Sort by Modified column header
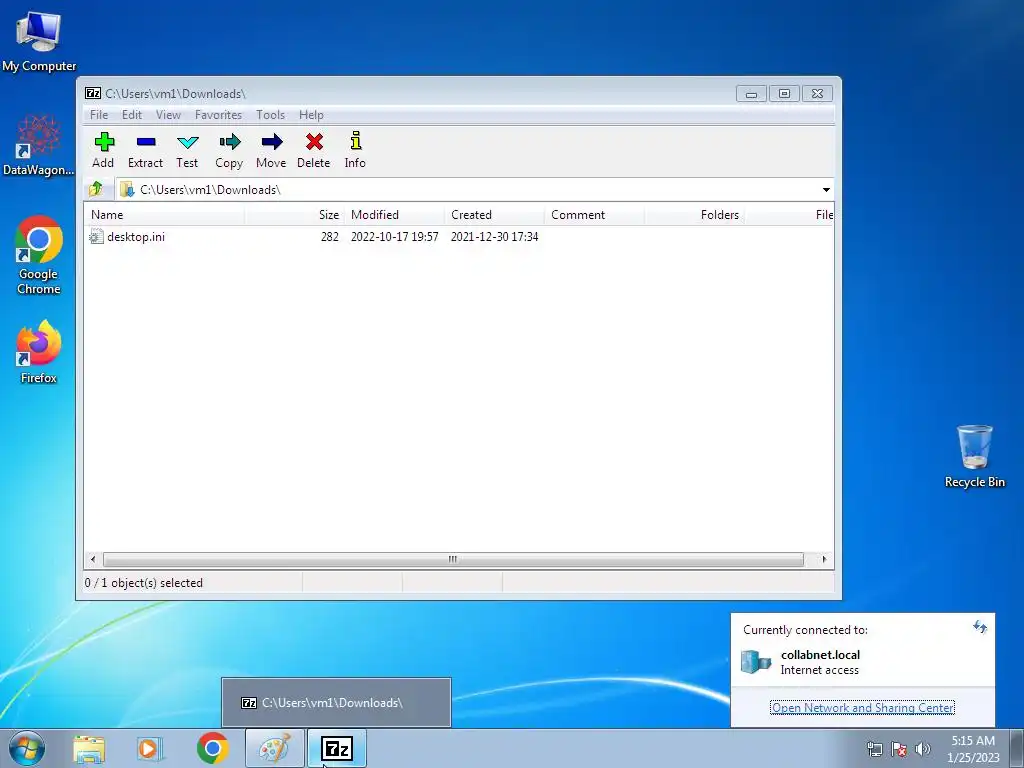Image resolution: width=1024 pixels, height=768 pixels. pos(394,214)
